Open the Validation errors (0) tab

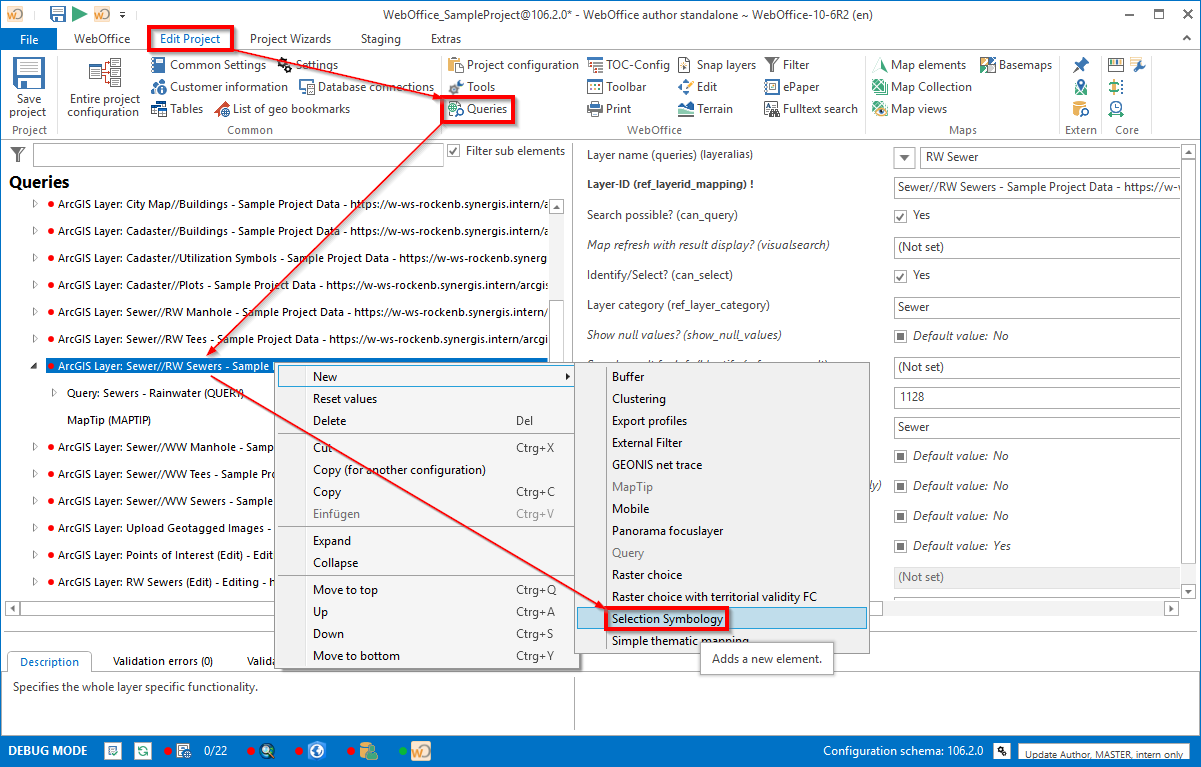[x=162, y=661]
